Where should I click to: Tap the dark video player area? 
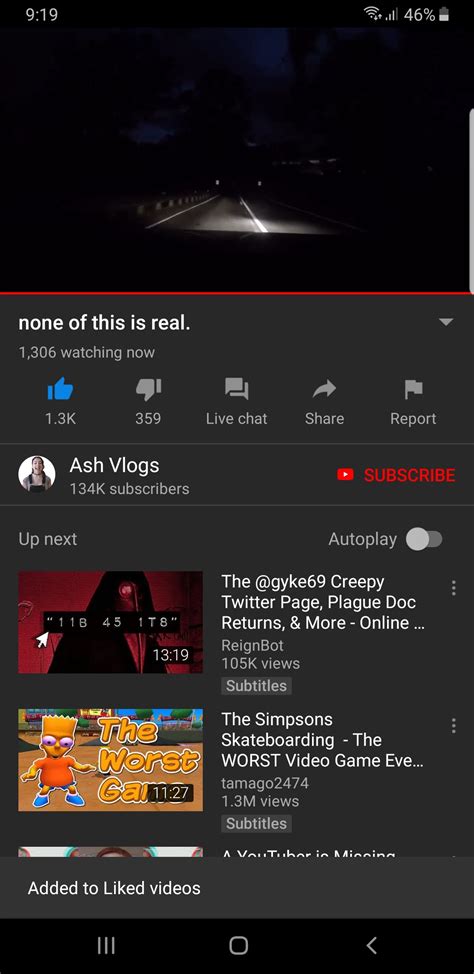coord(237,159)
